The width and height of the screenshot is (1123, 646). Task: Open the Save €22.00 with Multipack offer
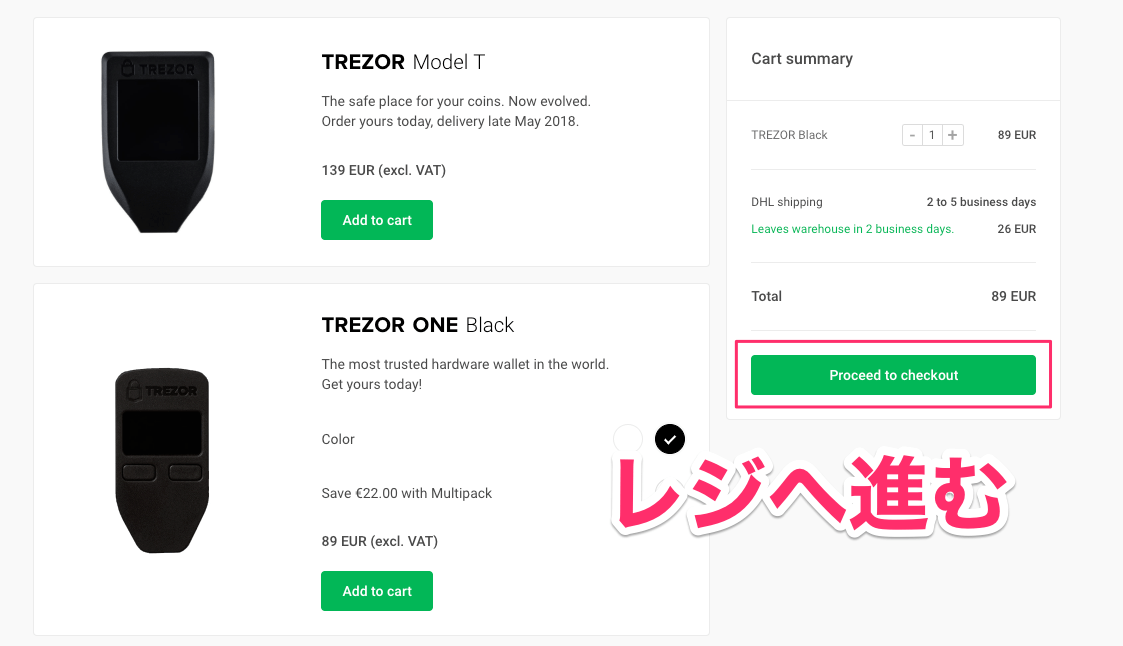(406, 492)
